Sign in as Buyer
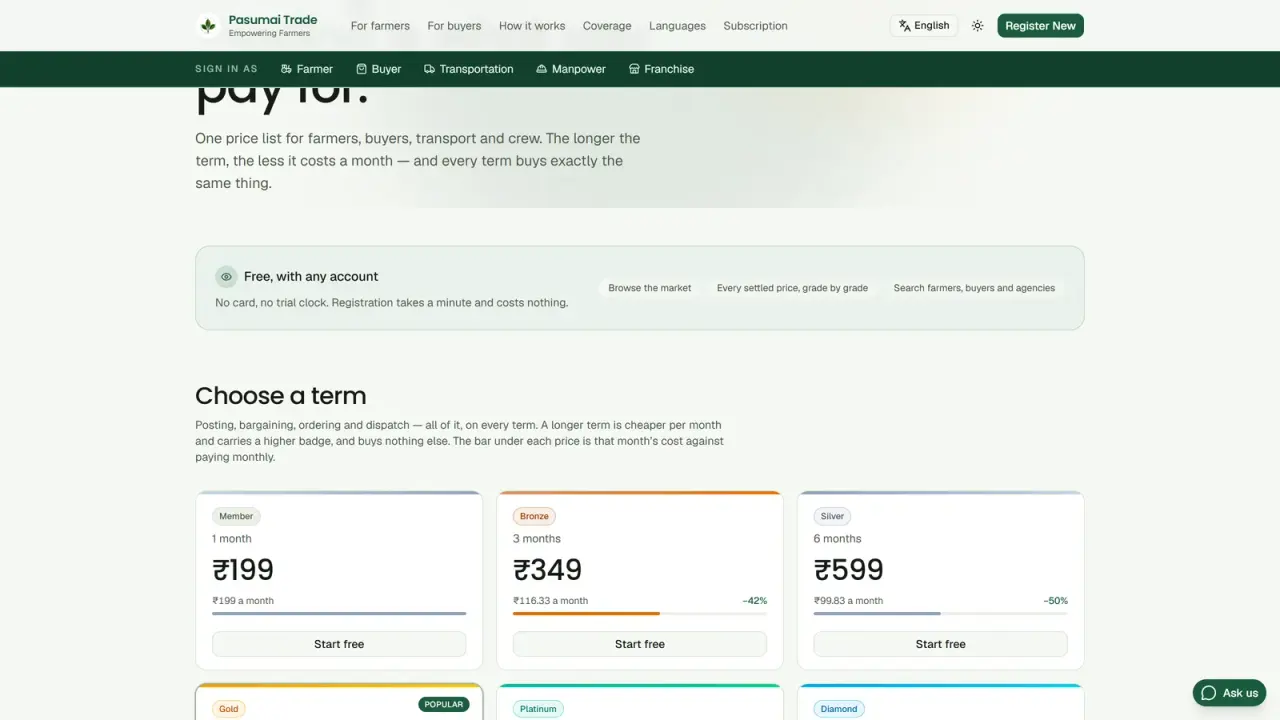Viewport: 1280px width, 720px height. pos(379,69)
